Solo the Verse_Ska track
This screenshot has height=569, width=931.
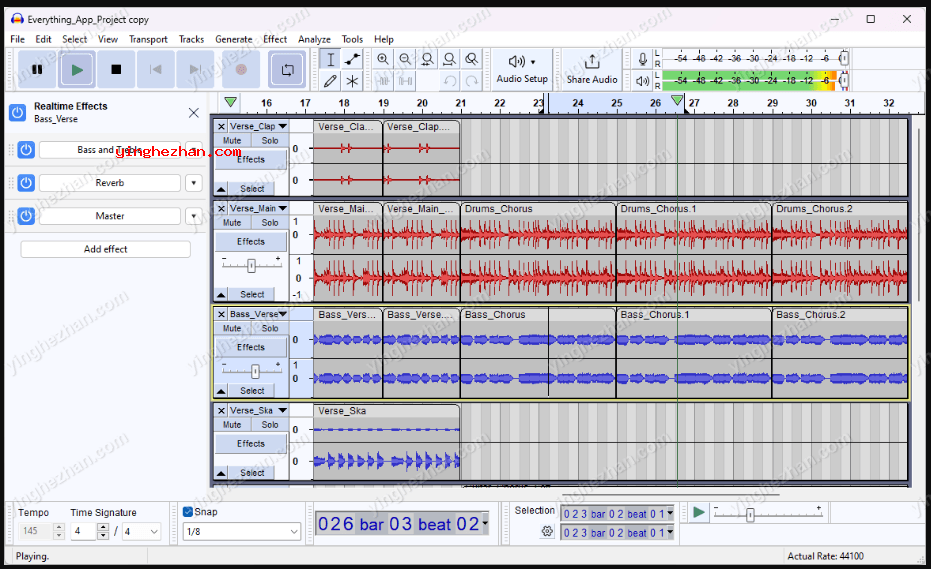point(270,425)
